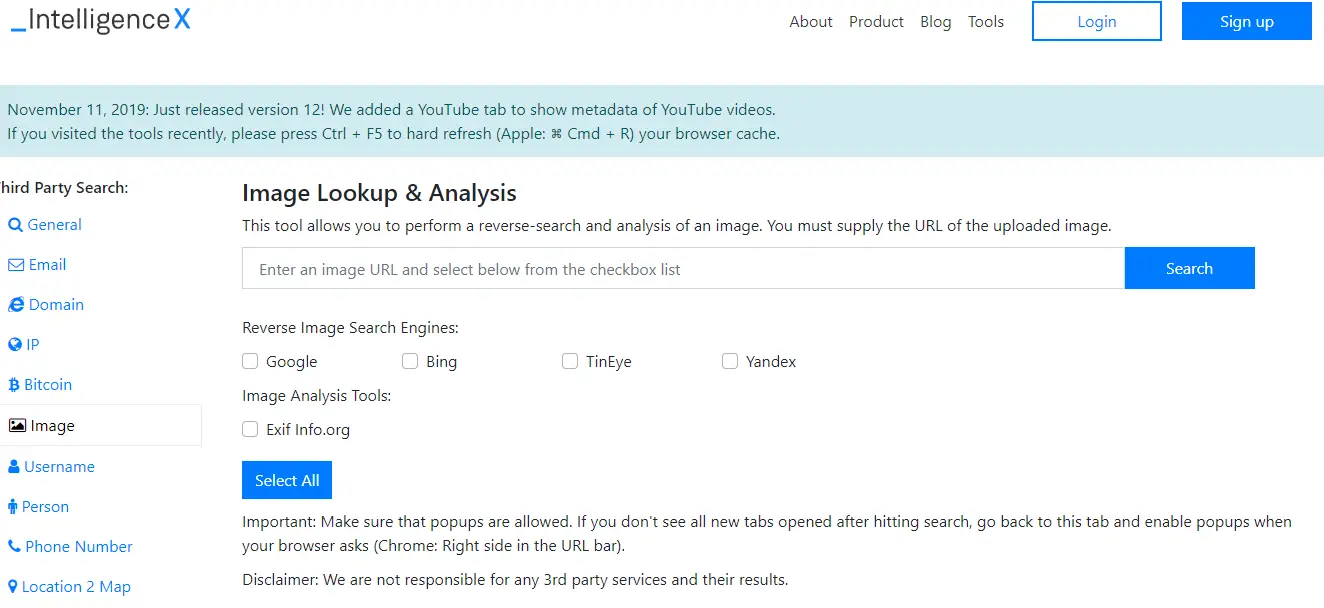Click the Username person icon

[x=14, y=467]
